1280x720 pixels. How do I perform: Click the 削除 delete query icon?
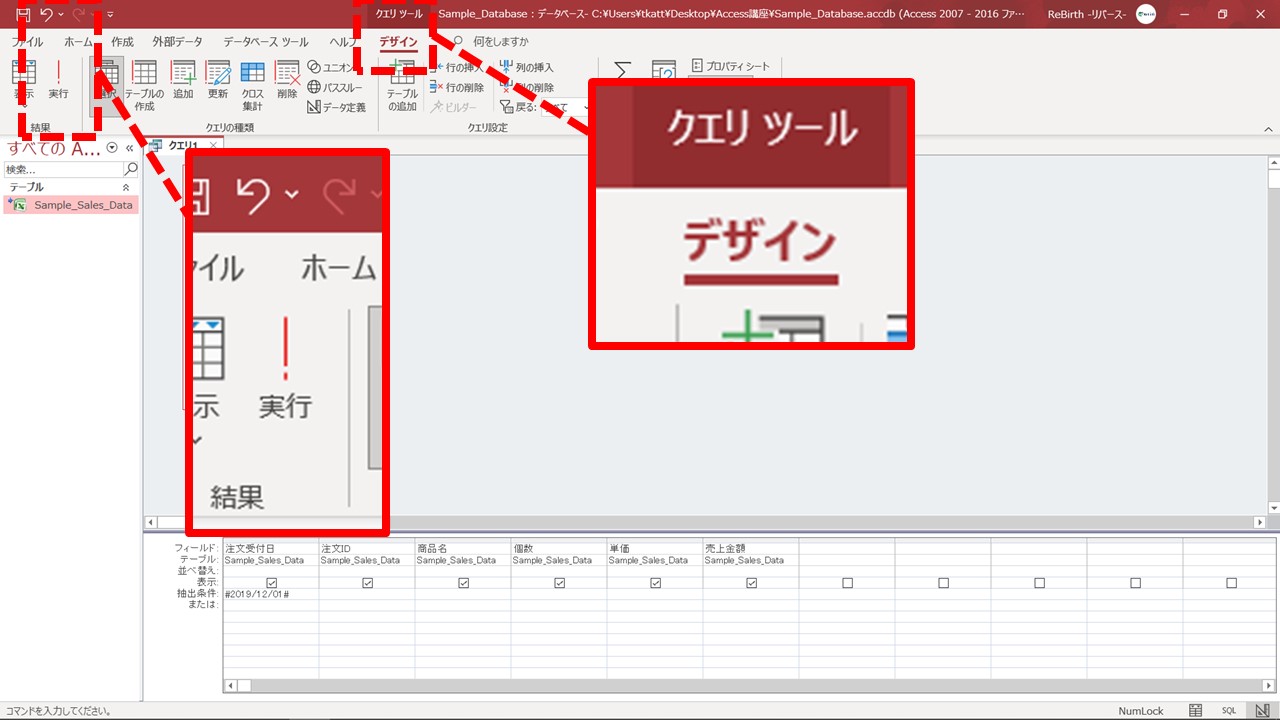click(x=287, y=79)
